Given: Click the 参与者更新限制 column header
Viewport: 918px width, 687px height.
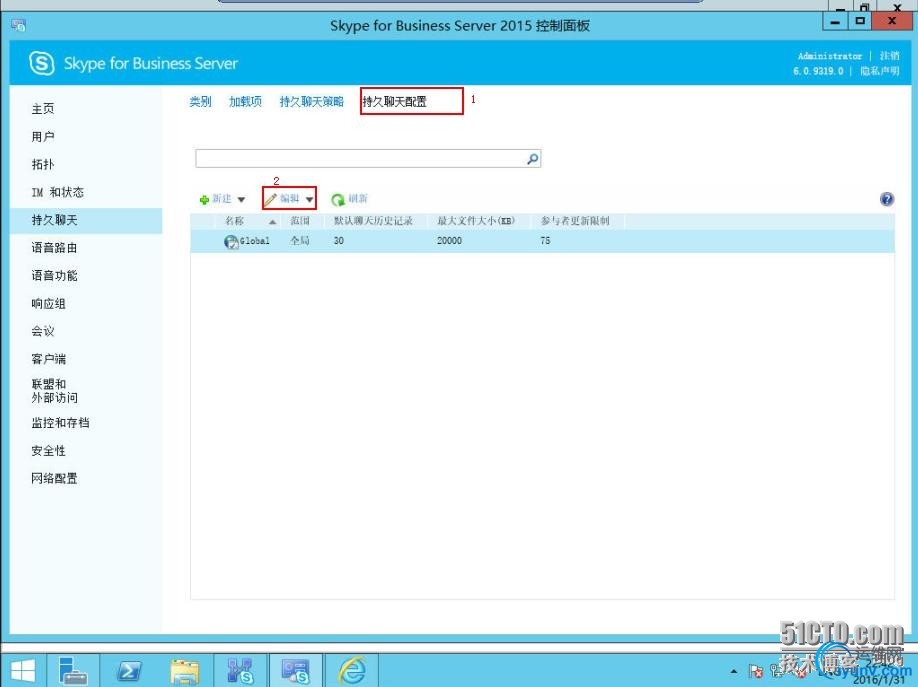Looking at the screenshot, I should click(575, 221).
